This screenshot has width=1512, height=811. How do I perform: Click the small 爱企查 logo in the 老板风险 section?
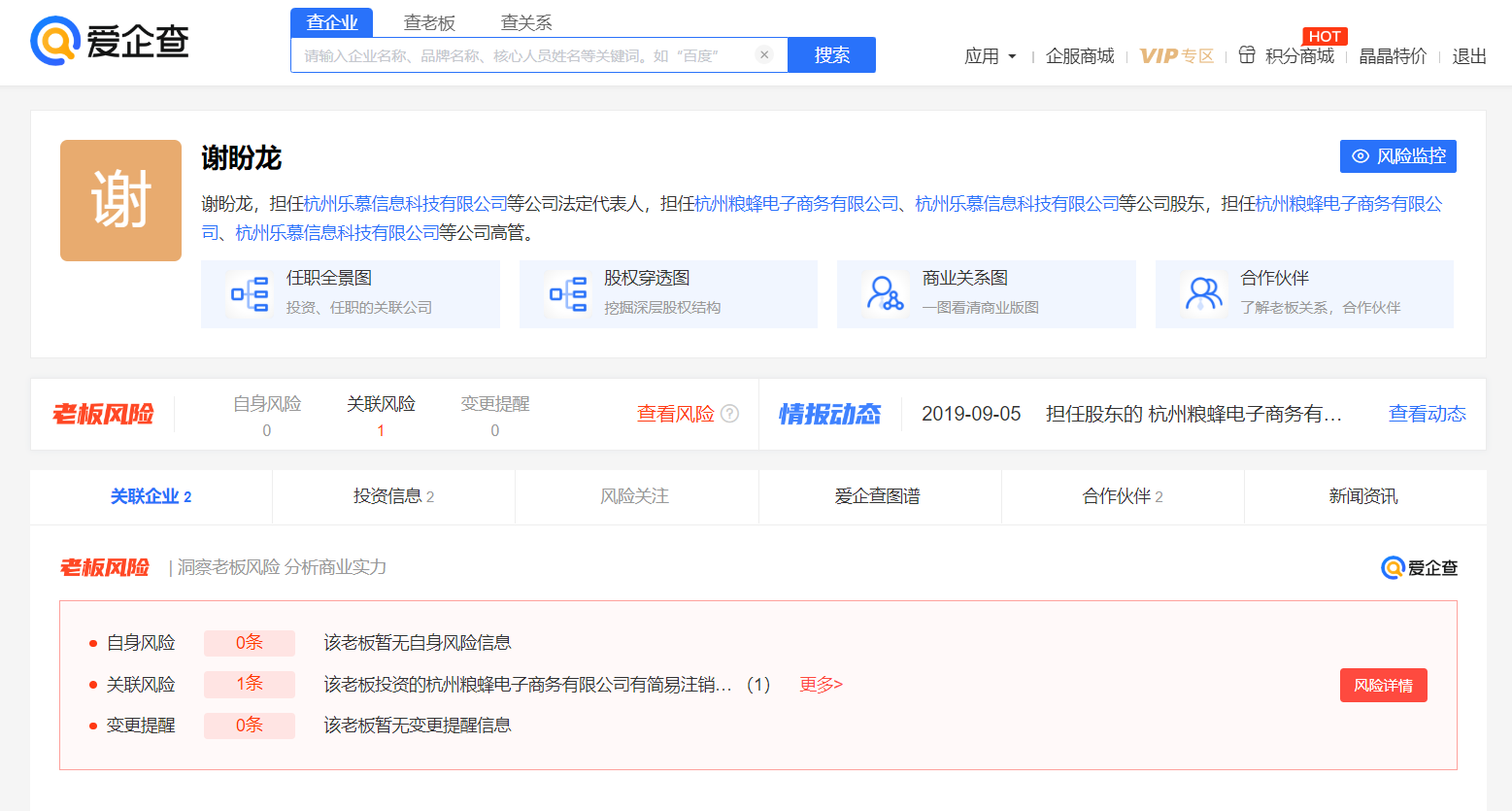coord(1419,567)
